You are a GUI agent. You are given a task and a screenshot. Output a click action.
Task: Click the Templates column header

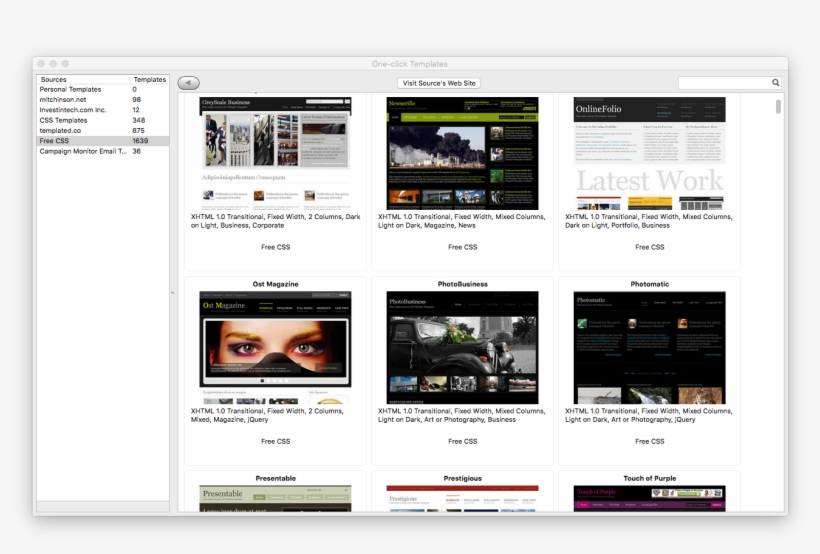click(150, 80)
